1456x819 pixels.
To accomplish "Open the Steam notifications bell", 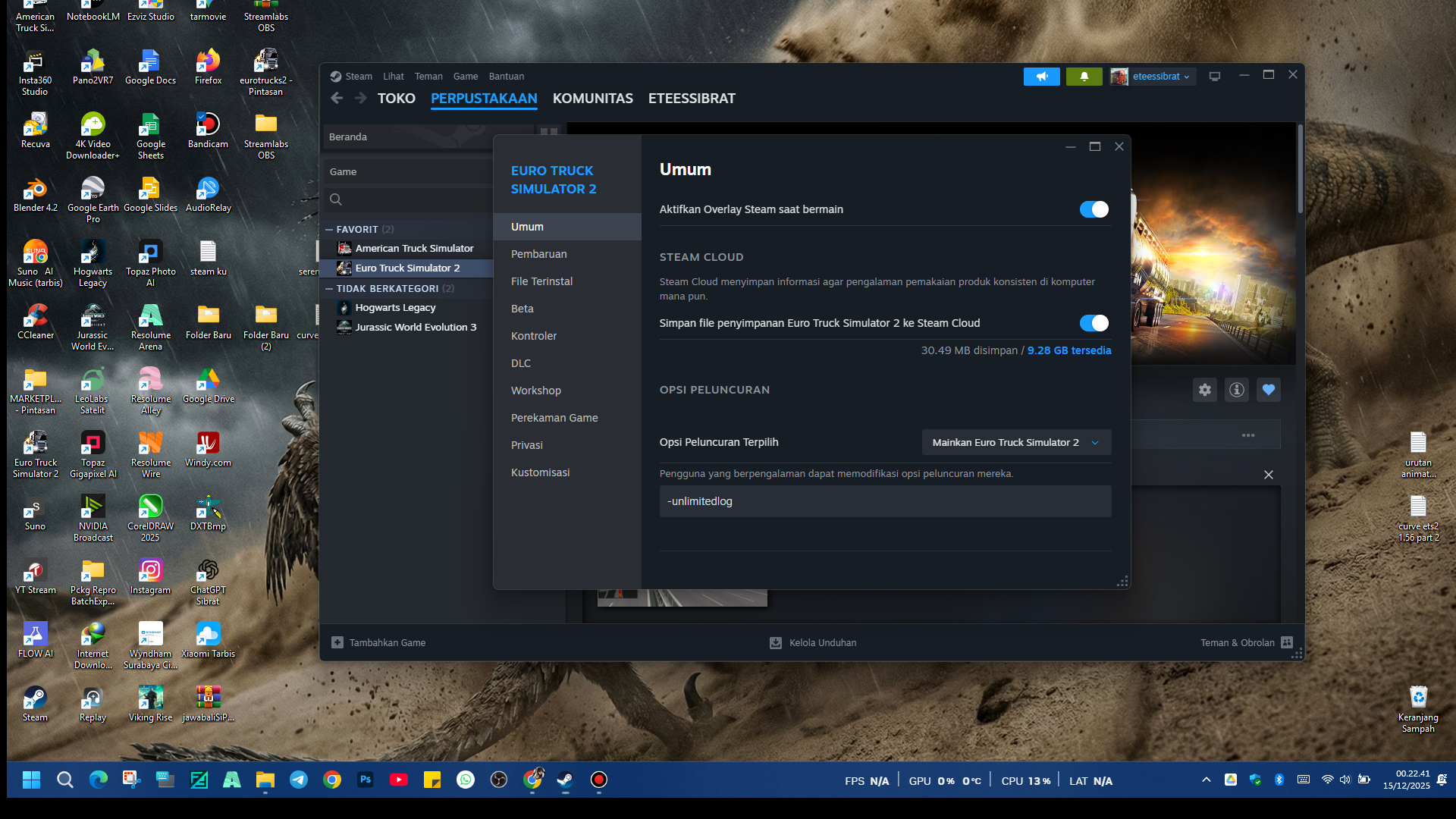I will (x=1084, y=77).
